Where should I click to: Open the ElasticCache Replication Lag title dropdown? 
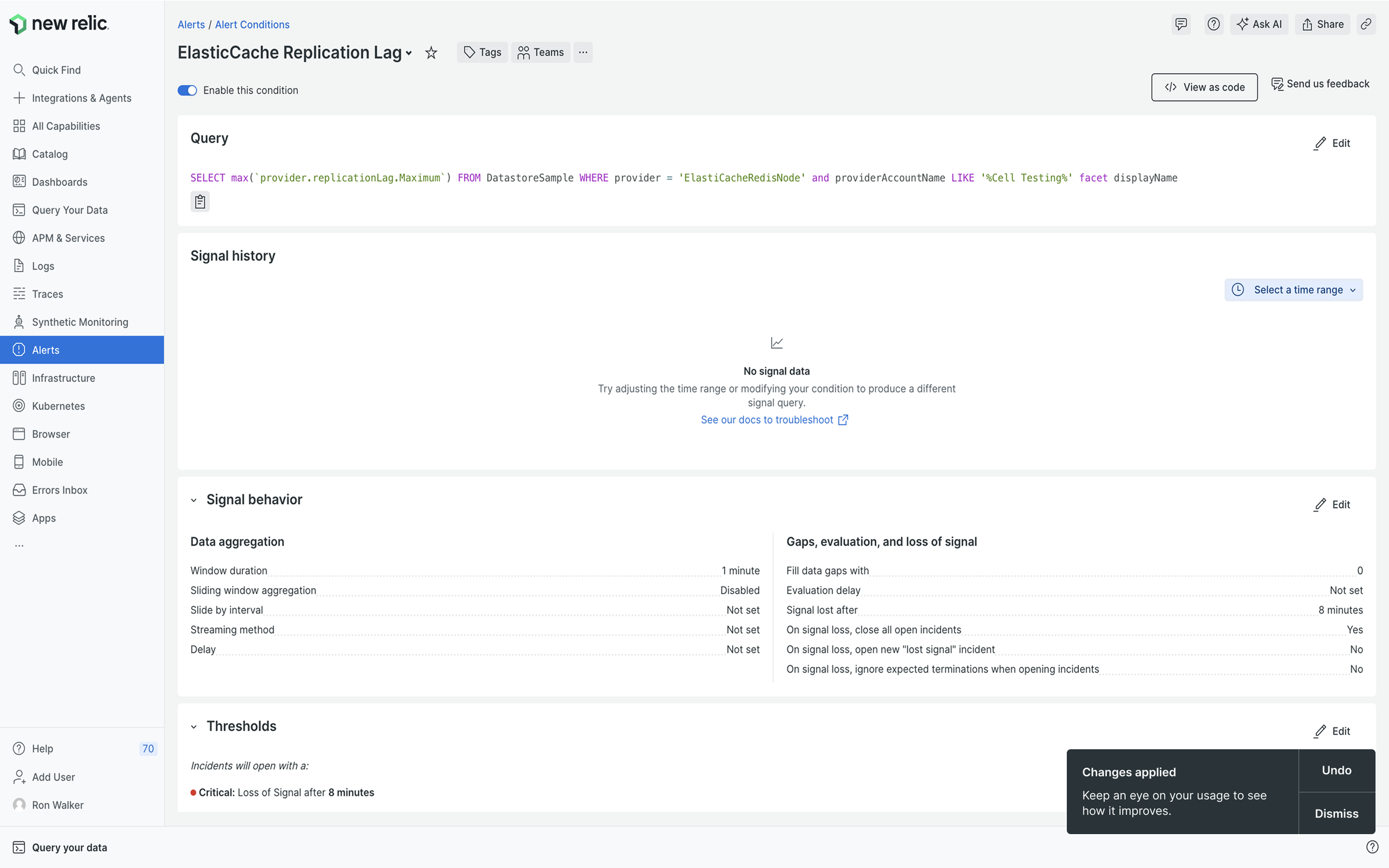pos(409,53)
